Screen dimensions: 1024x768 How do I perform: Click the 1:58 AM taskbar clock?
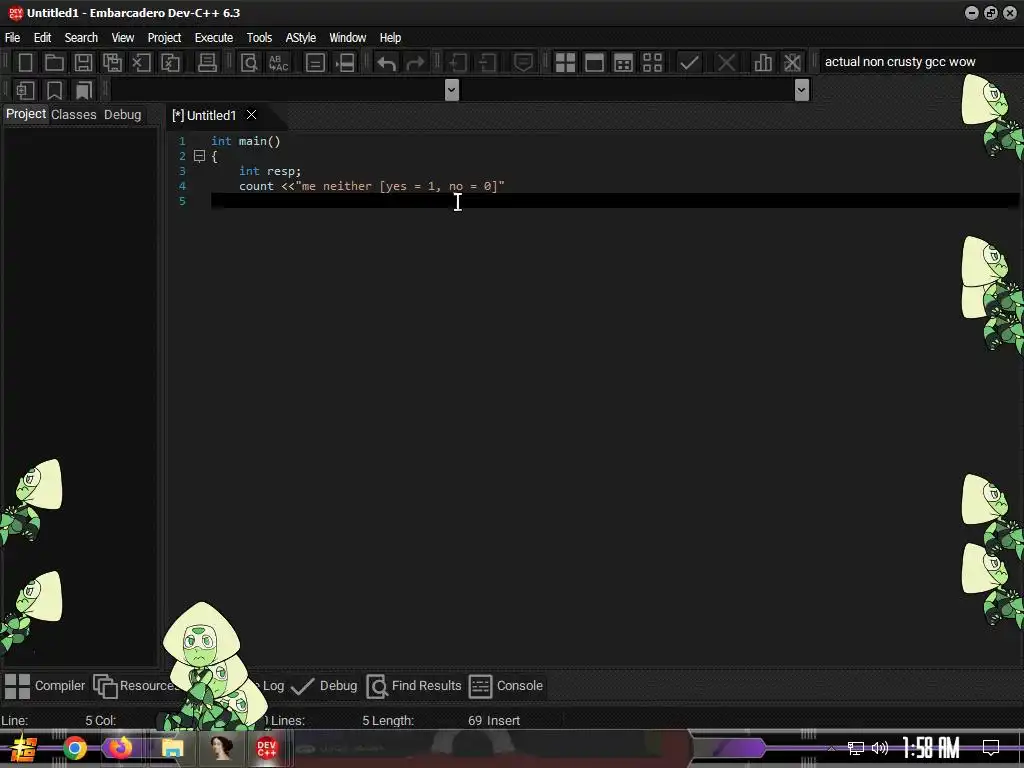[x=931, y=748]
